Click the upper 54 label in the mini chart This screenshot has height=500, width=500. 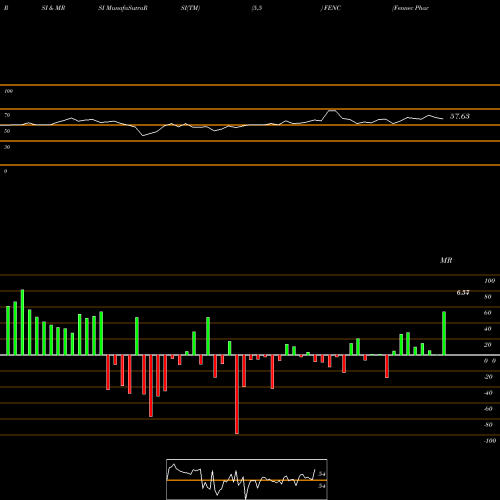click(322, 474)
